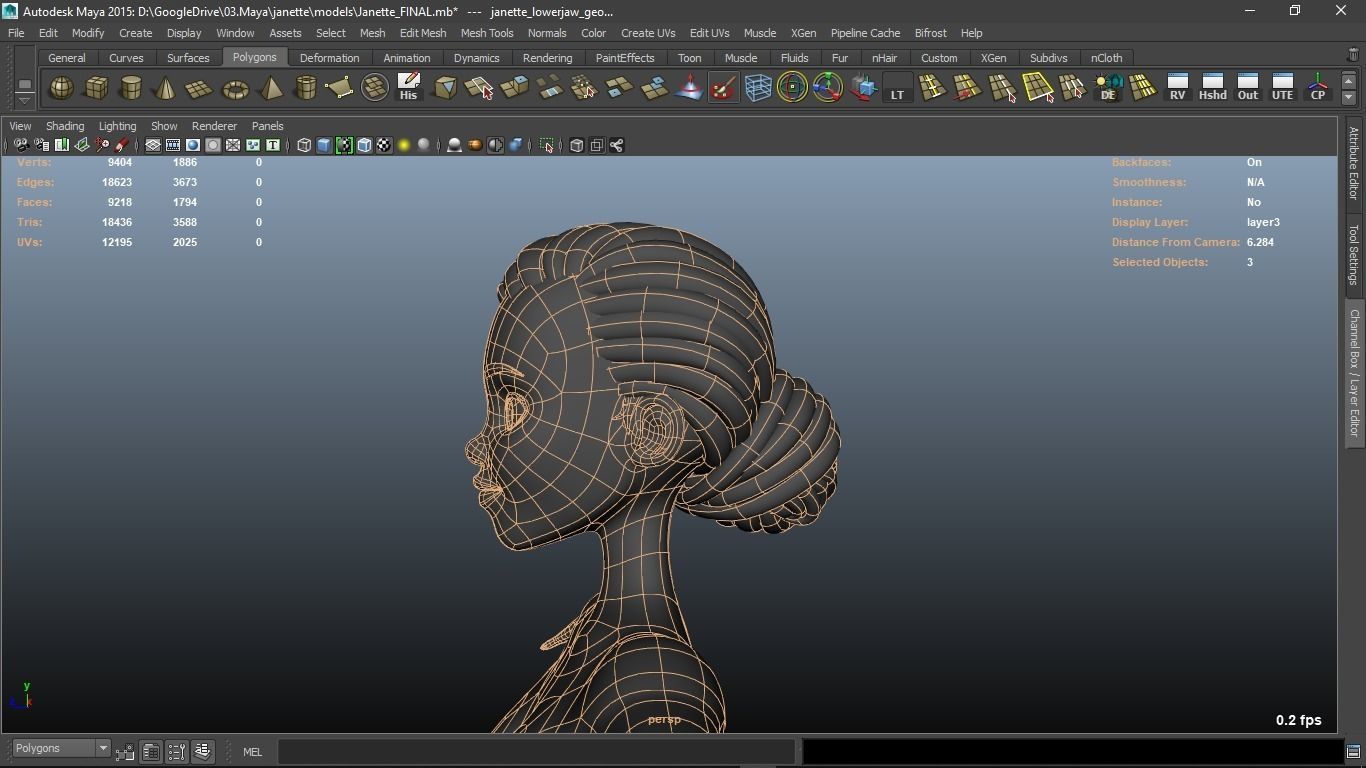
Task: Click the shelf down arrow
Action: [1348, 97]
